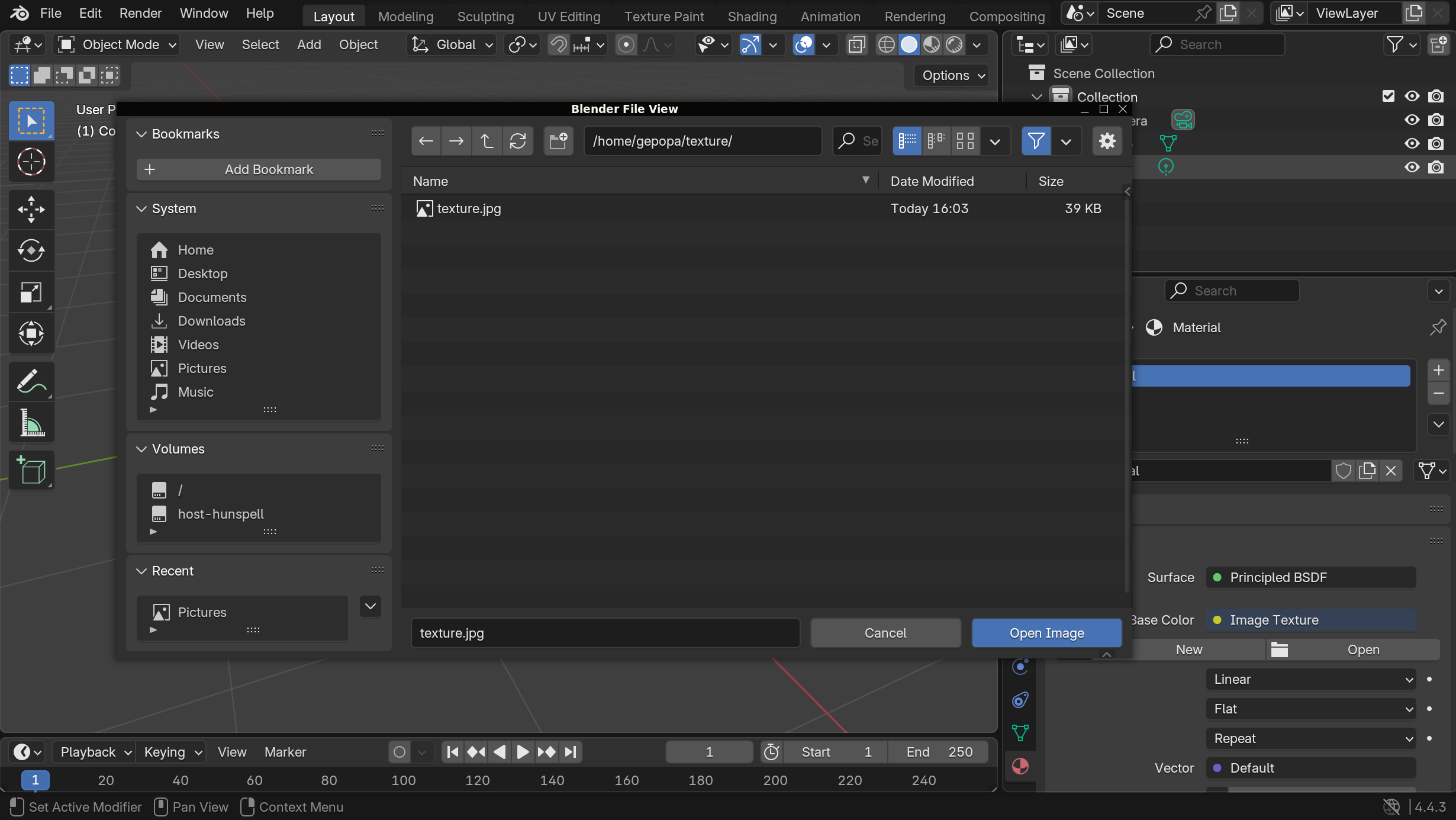The width and height of the screenshot is (1456, 820).
Task: Open file browser settings gear icon
Action: [1107, 141]
